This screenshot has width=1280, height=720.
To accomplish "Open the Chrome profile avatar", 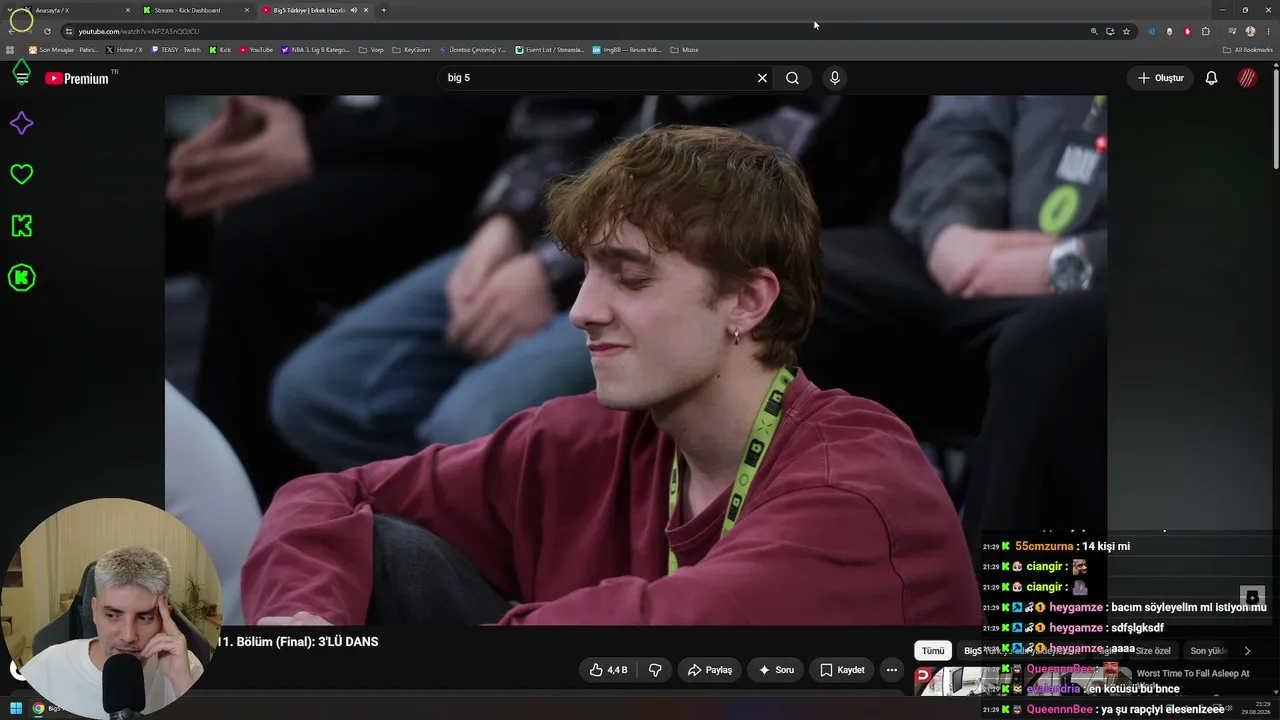I will 1250,31.
